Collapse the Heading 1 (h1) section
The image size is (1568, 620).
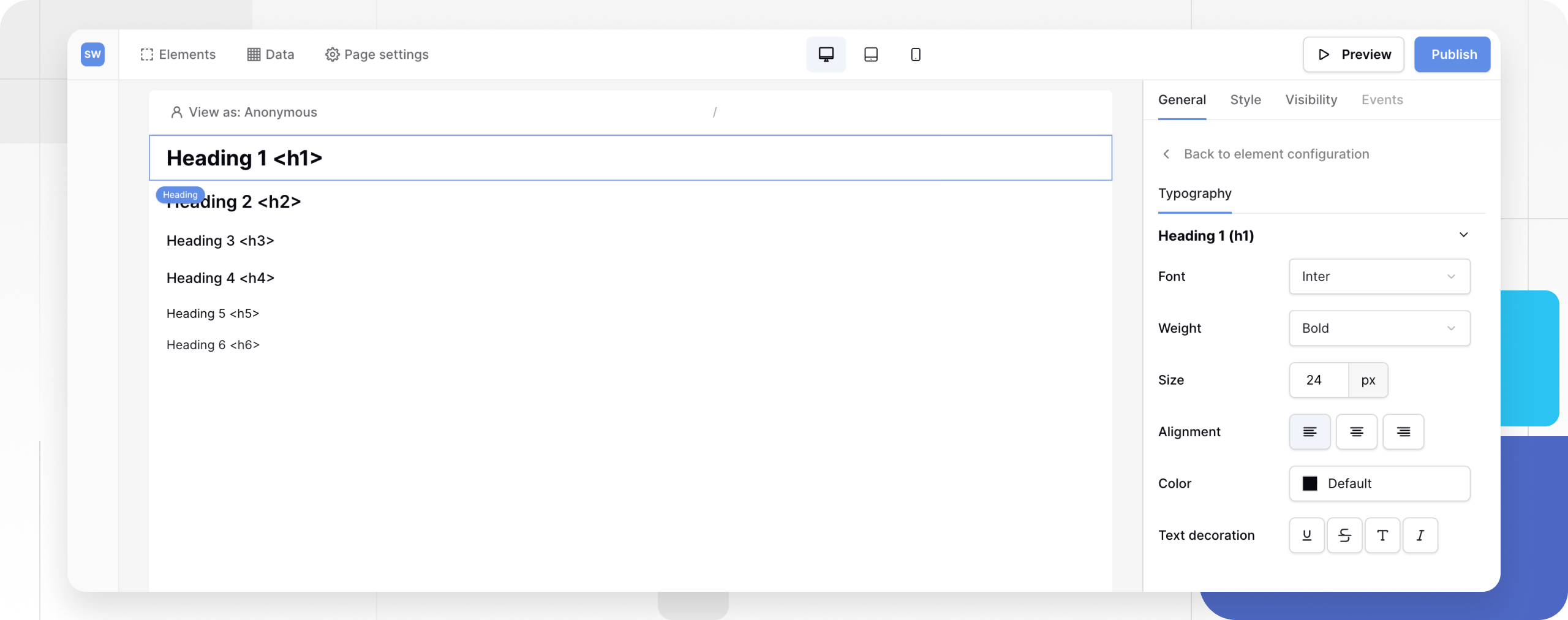(x=1464, y=235)
